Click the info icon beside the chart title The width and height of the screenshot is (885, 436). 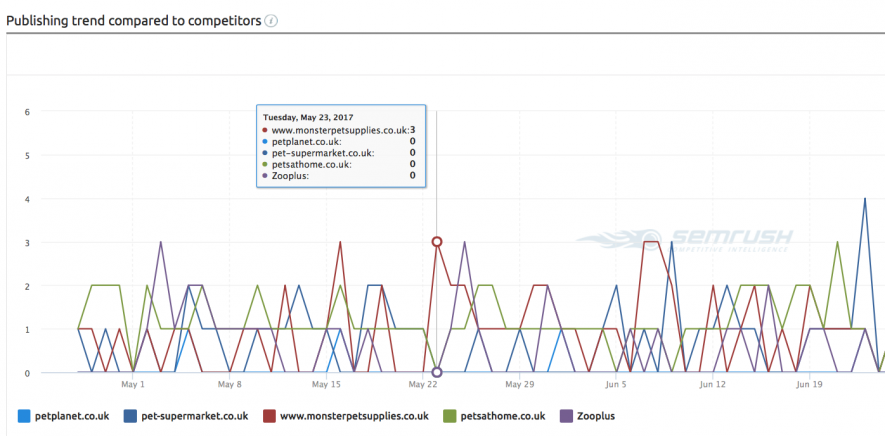(271, 21)
